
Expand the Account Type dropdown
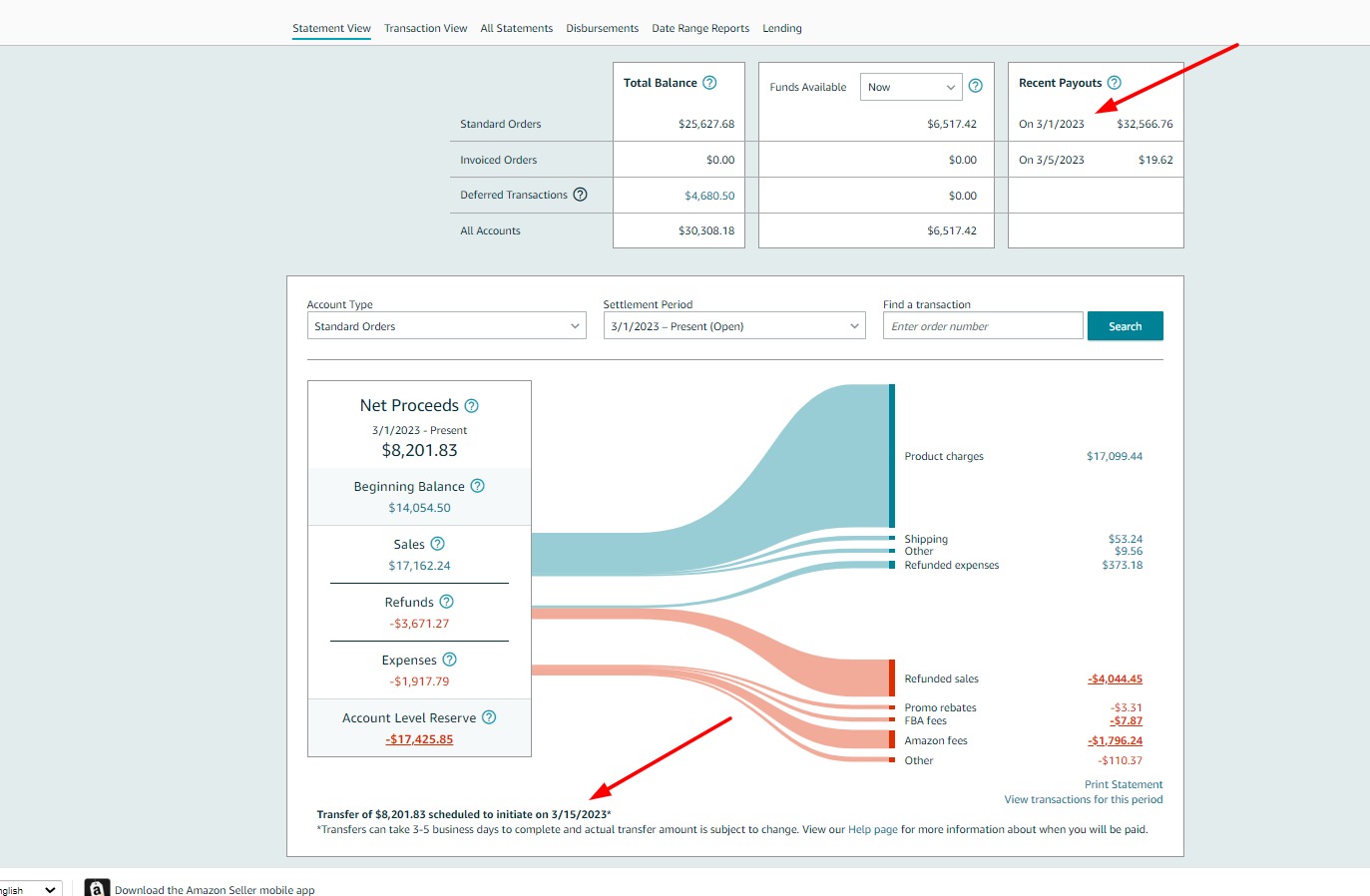point(446,326)
